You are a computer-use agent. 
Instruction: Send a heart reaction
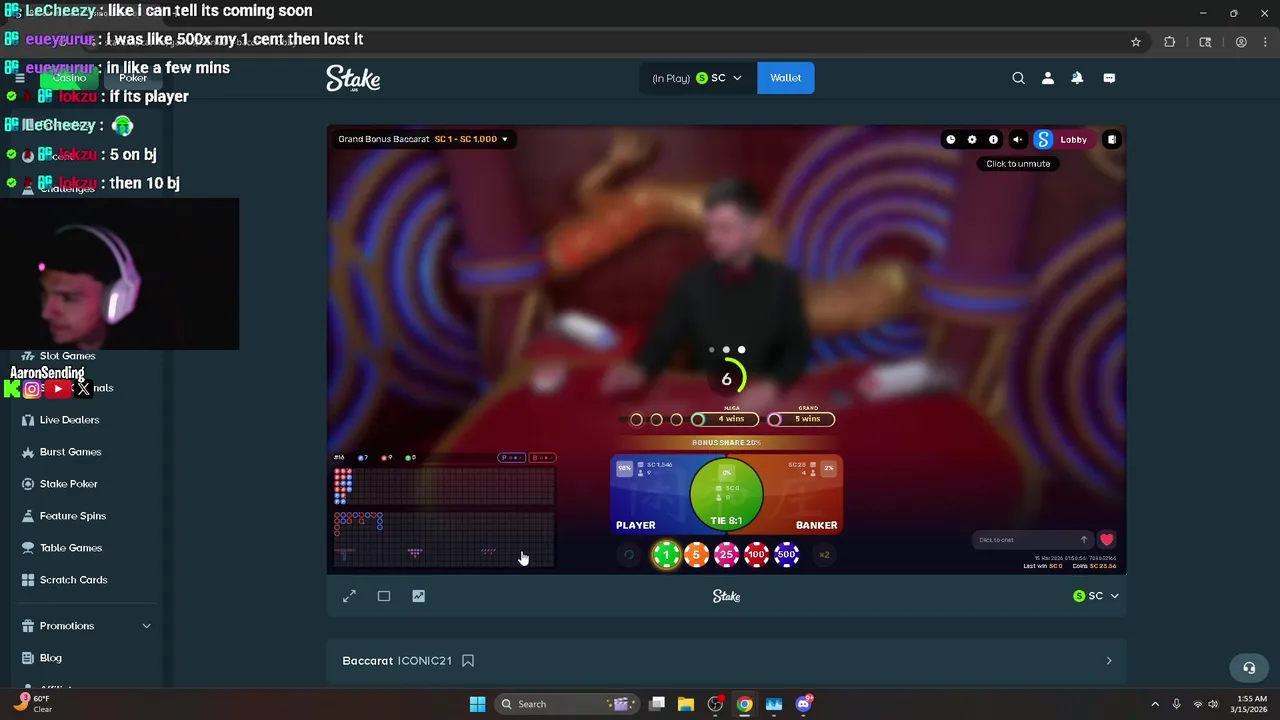click(1106, 540)
